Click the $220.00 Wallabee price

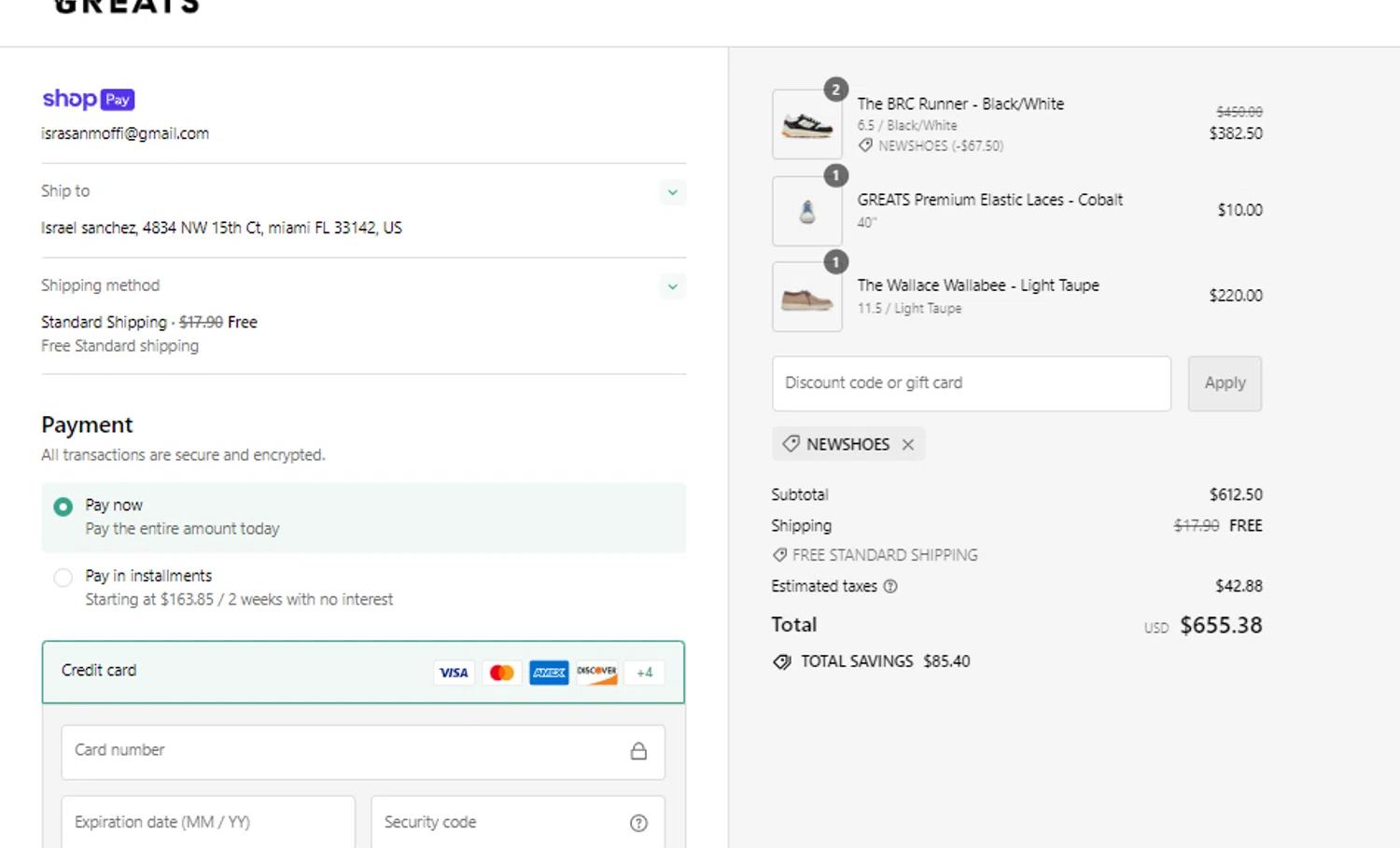pyautogui.click(x=1236, y=296)
